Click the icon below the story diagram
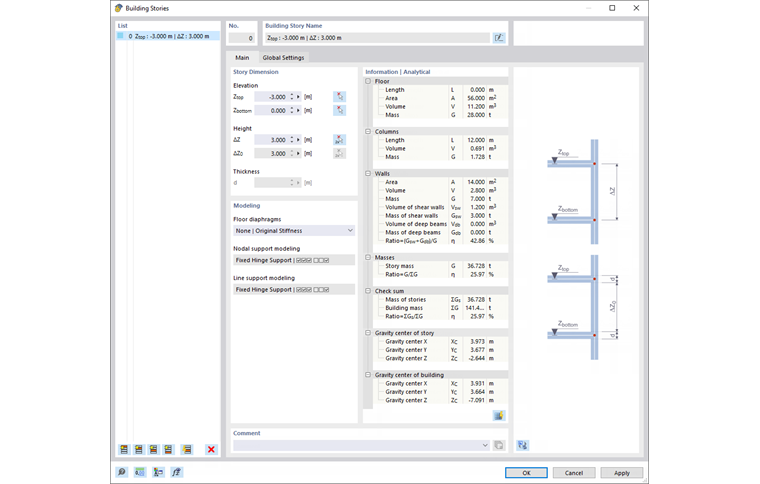 tap(522, 445)
